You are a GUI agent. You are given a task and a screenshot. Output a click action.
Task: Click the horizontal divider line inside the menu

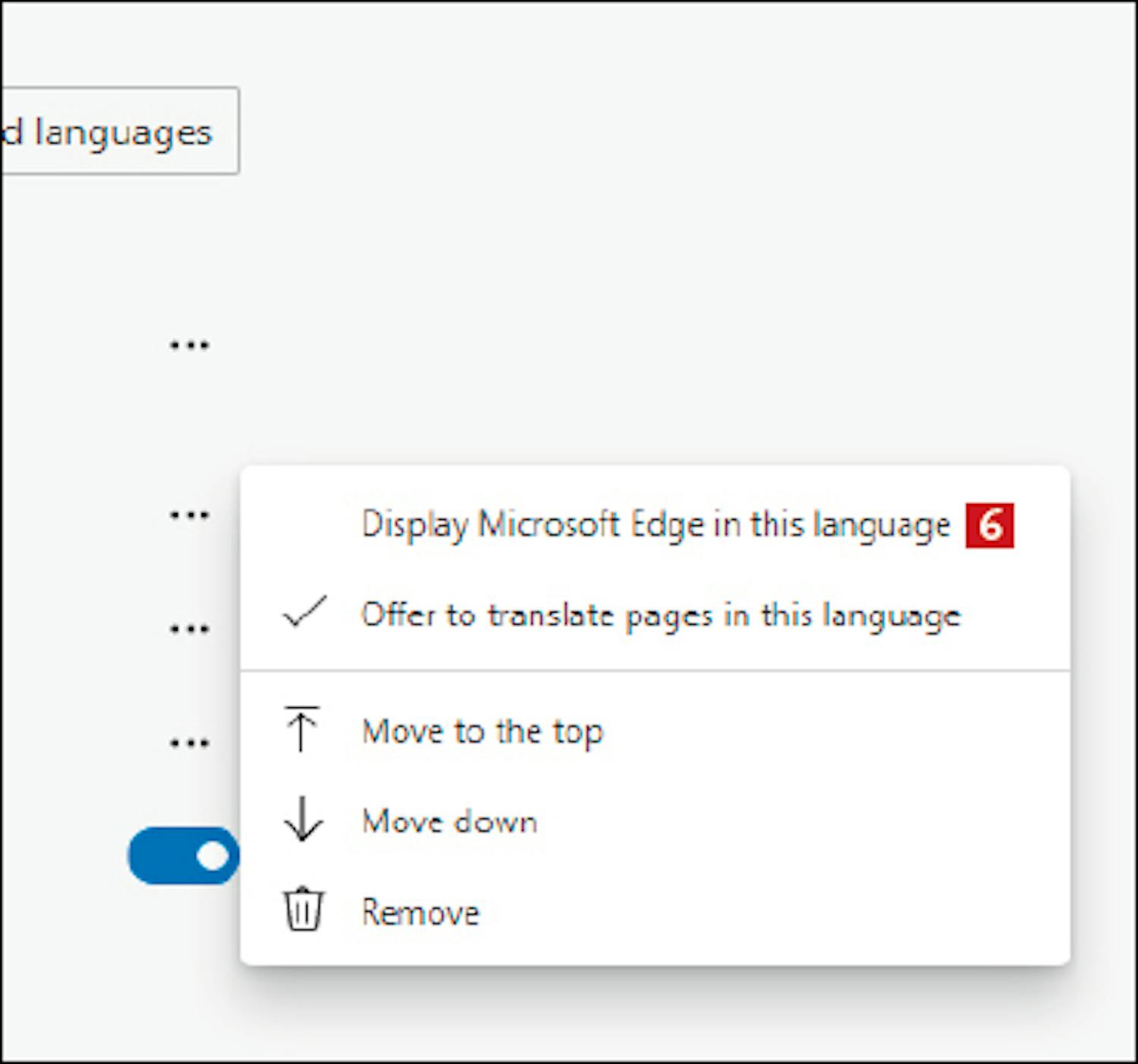pyautogui.click(x=655, y=671)
